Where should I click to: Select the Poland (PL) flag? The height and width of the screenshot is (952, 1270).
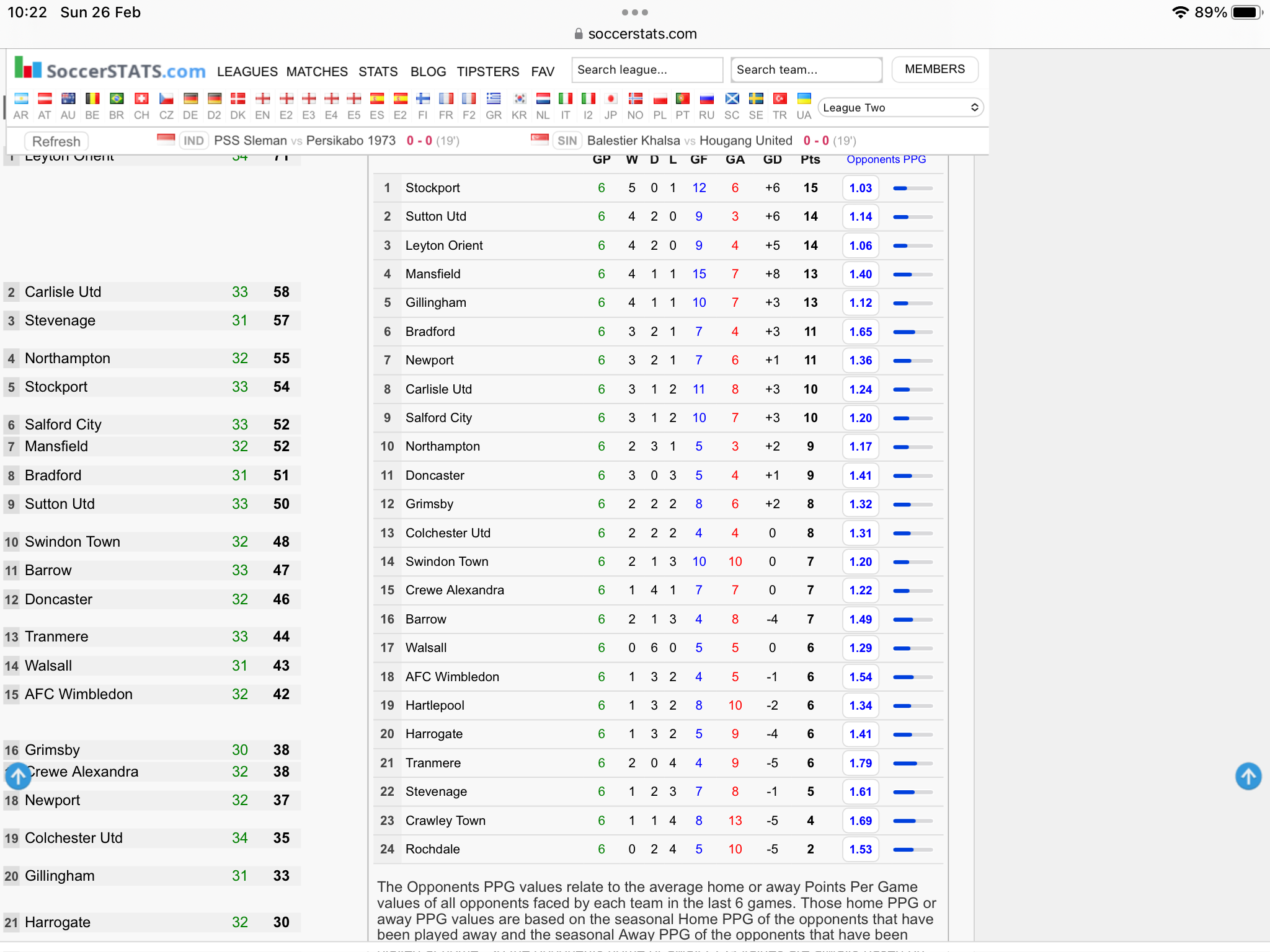(x=660, y=99)
